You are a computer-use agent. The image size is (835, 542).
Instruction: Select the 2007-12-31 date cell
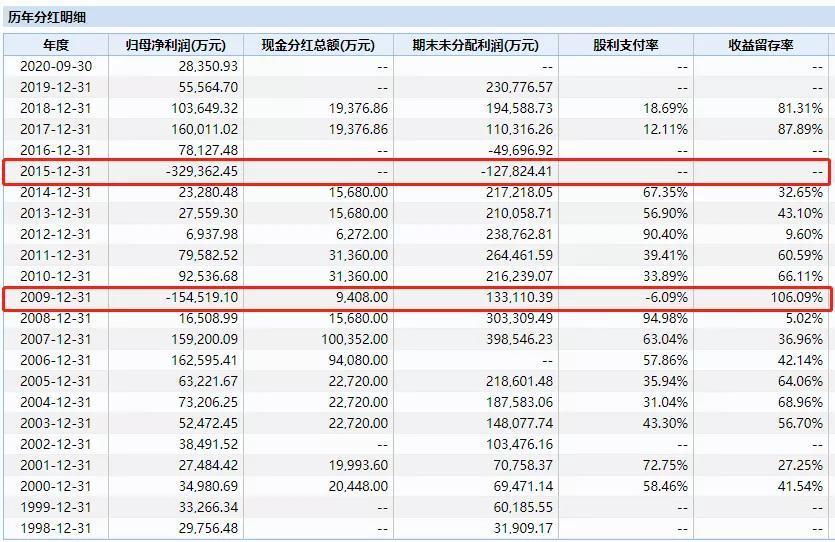point(56,339)
